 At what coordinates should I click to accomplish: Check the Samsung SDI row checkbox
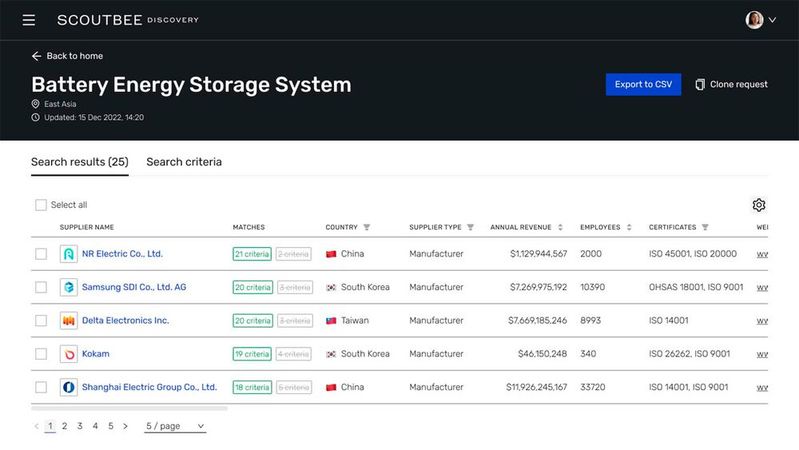tap(41, 287)
